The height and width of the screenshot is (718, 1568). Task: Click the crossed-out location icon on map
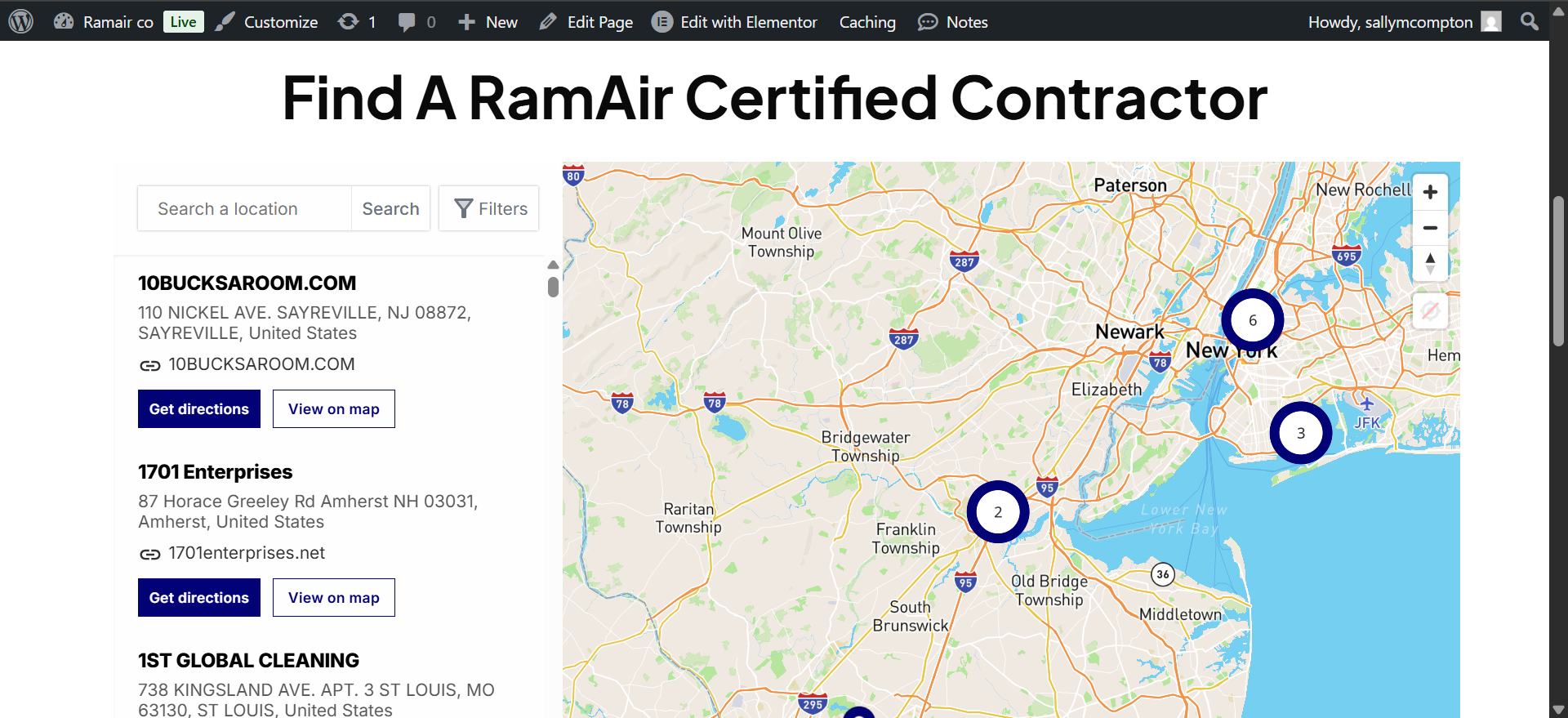click(1430, 311)
